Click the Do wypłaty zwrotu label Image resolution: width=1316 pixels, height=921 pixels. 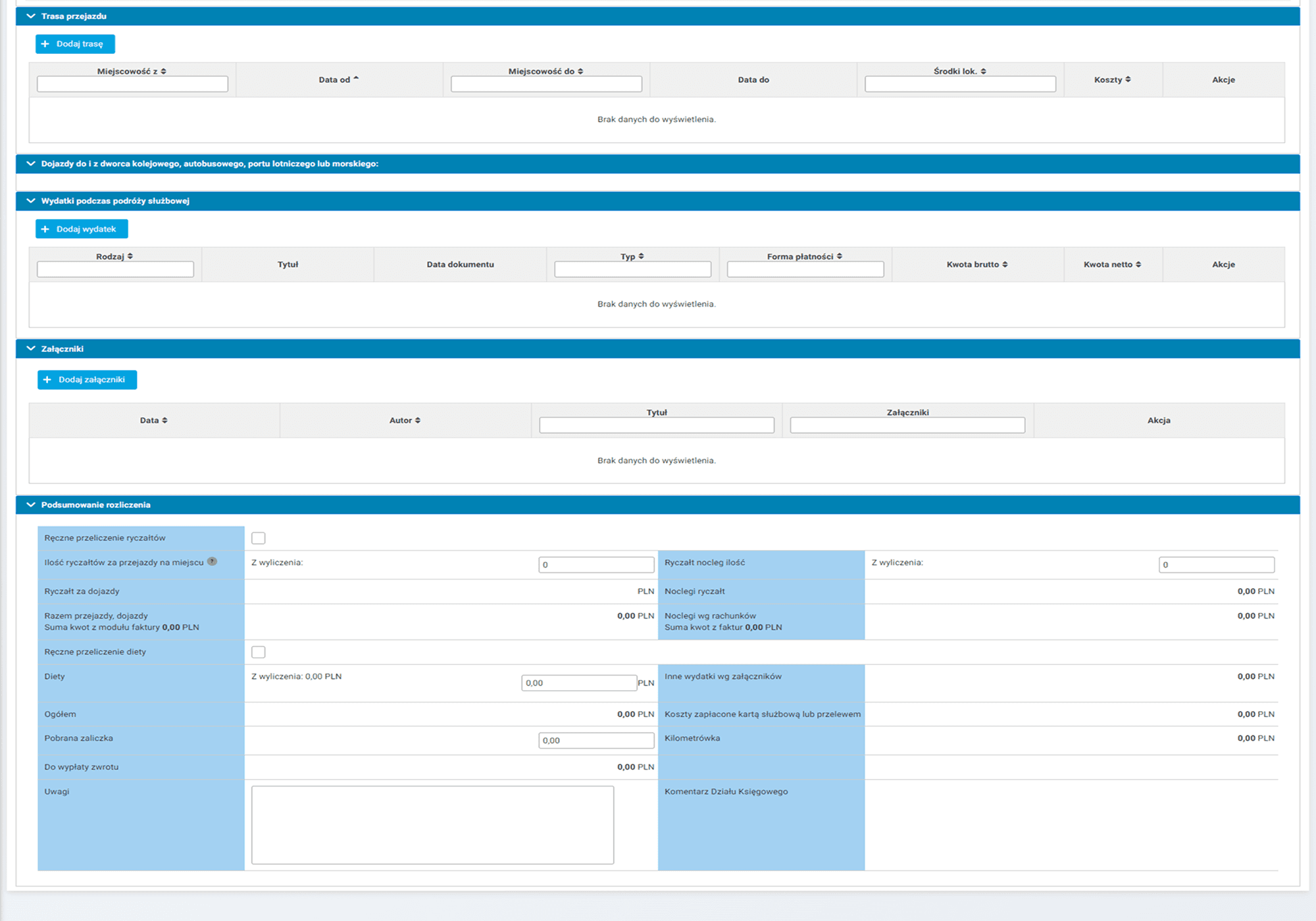click(82, 767)
